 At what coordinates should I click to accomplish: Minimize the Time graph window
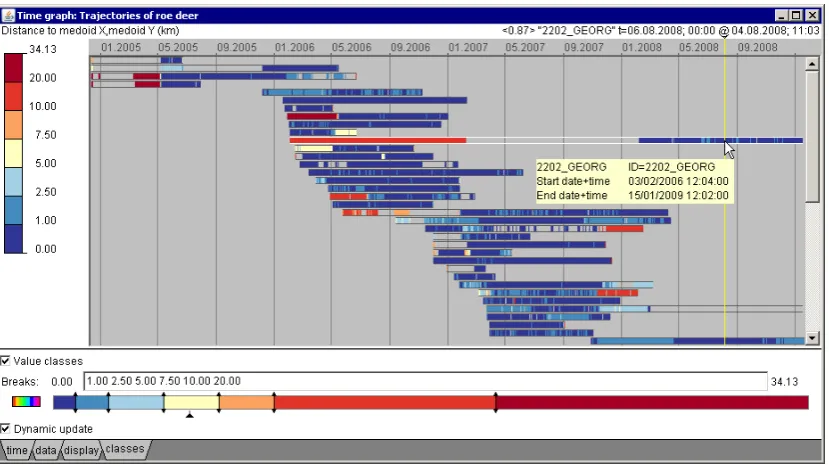(782, 15)
